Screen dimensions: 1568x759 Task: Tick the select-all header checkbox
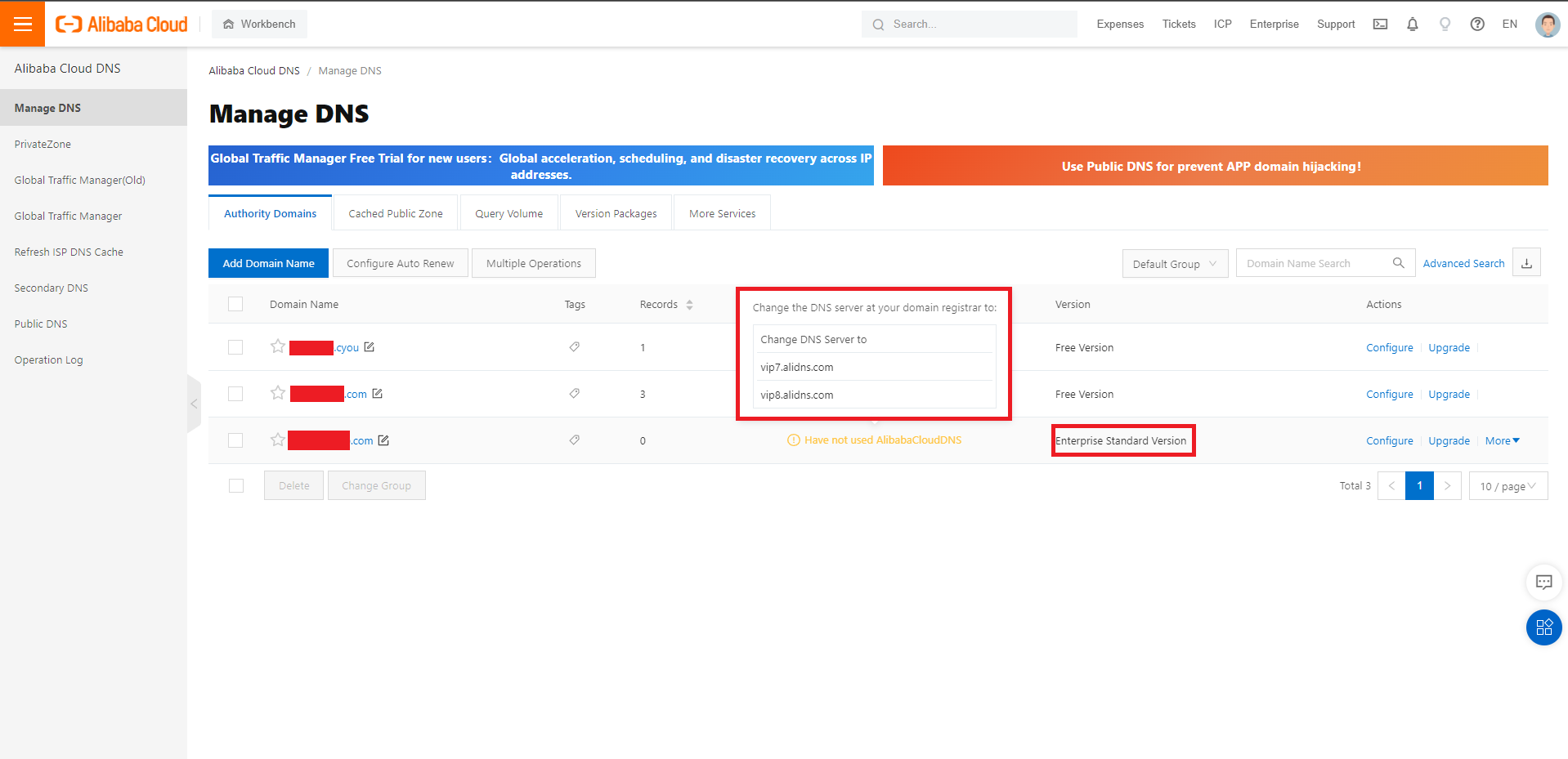point(235,304)
